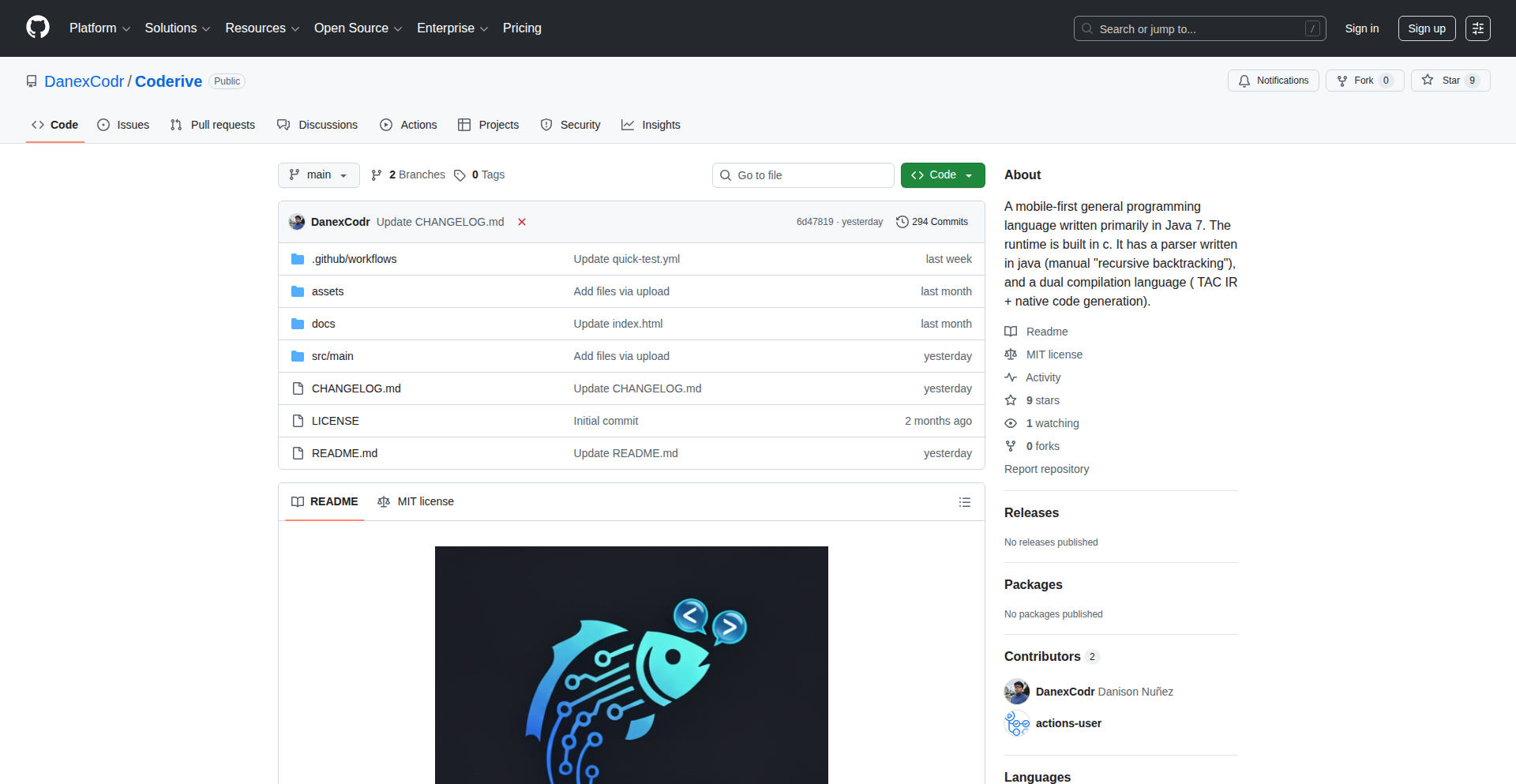Click the repository icon beside DanexCodr
This screenshot has width=1516, height=784.
tap(32, 81)
